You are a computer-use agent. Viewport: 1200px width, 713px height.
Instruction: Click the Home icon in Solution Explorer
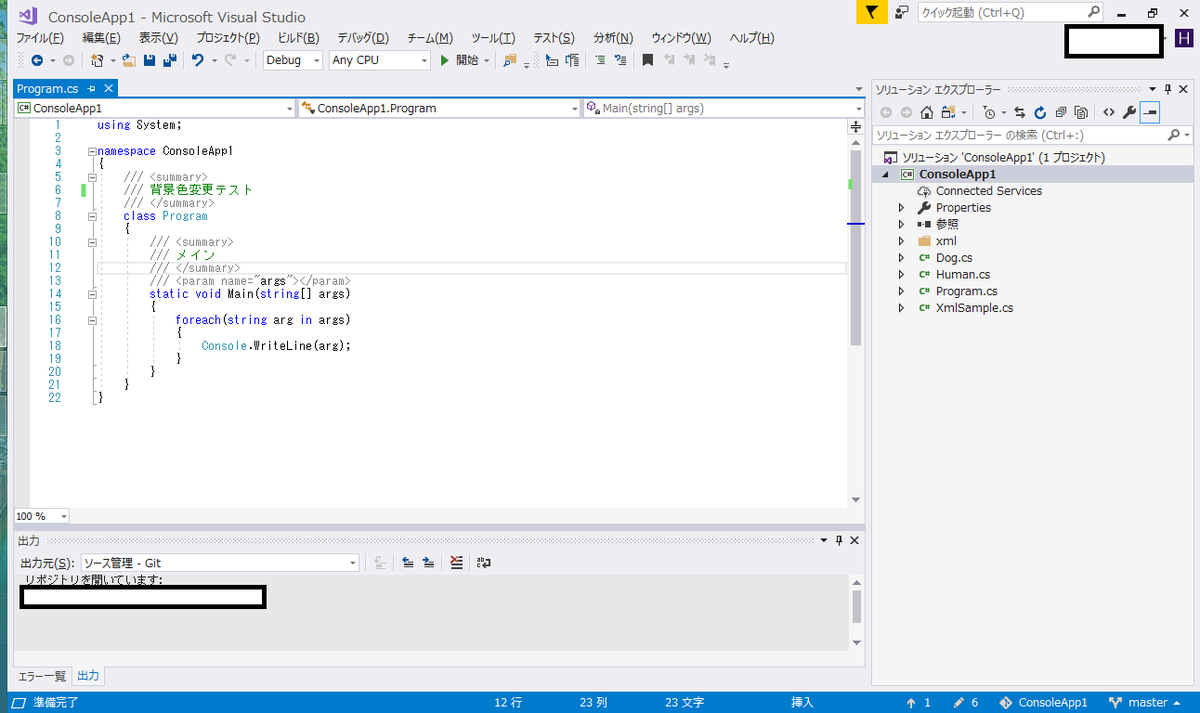tap(927, 112)
